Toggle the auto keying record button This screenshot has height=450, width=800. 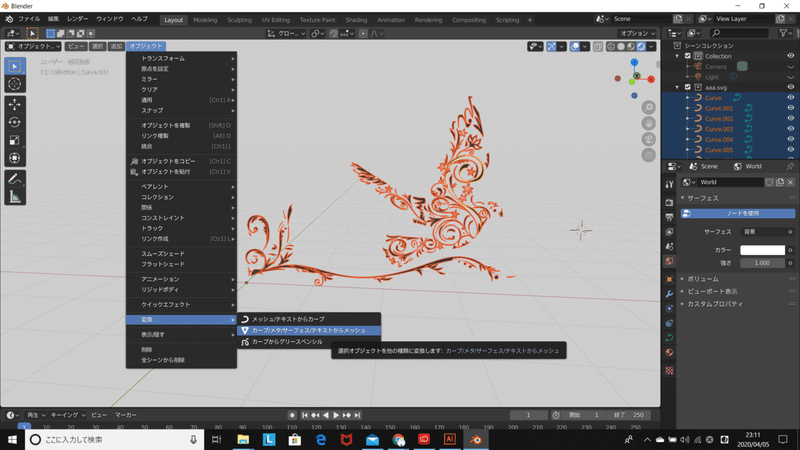[292, 415]
